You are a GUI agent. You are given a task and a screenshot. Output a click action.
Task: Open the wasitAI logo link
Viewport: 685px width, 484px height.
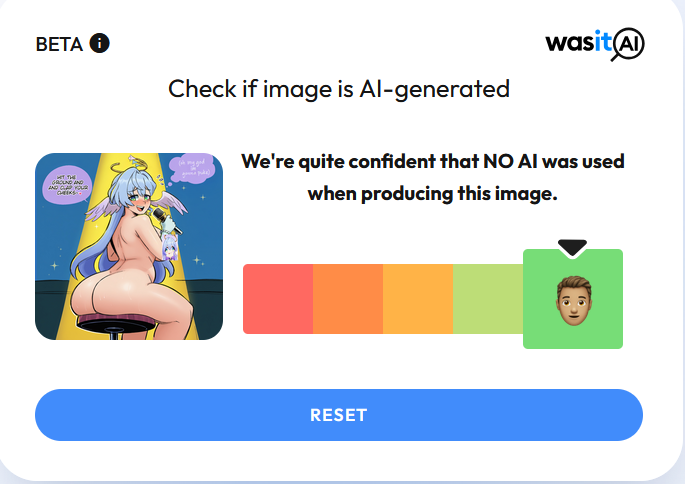pos(595,44)
